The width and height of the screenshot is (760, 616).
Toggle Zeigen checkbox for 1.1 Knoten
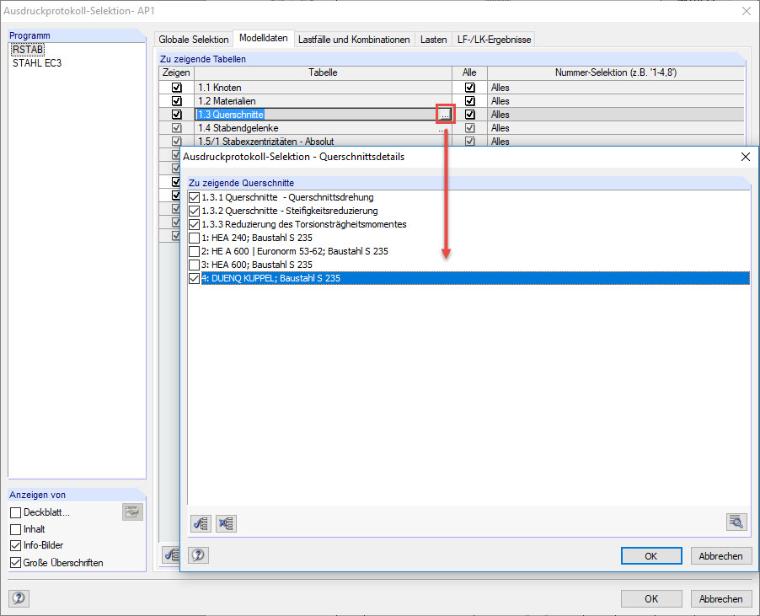click(x=177, y=87)
